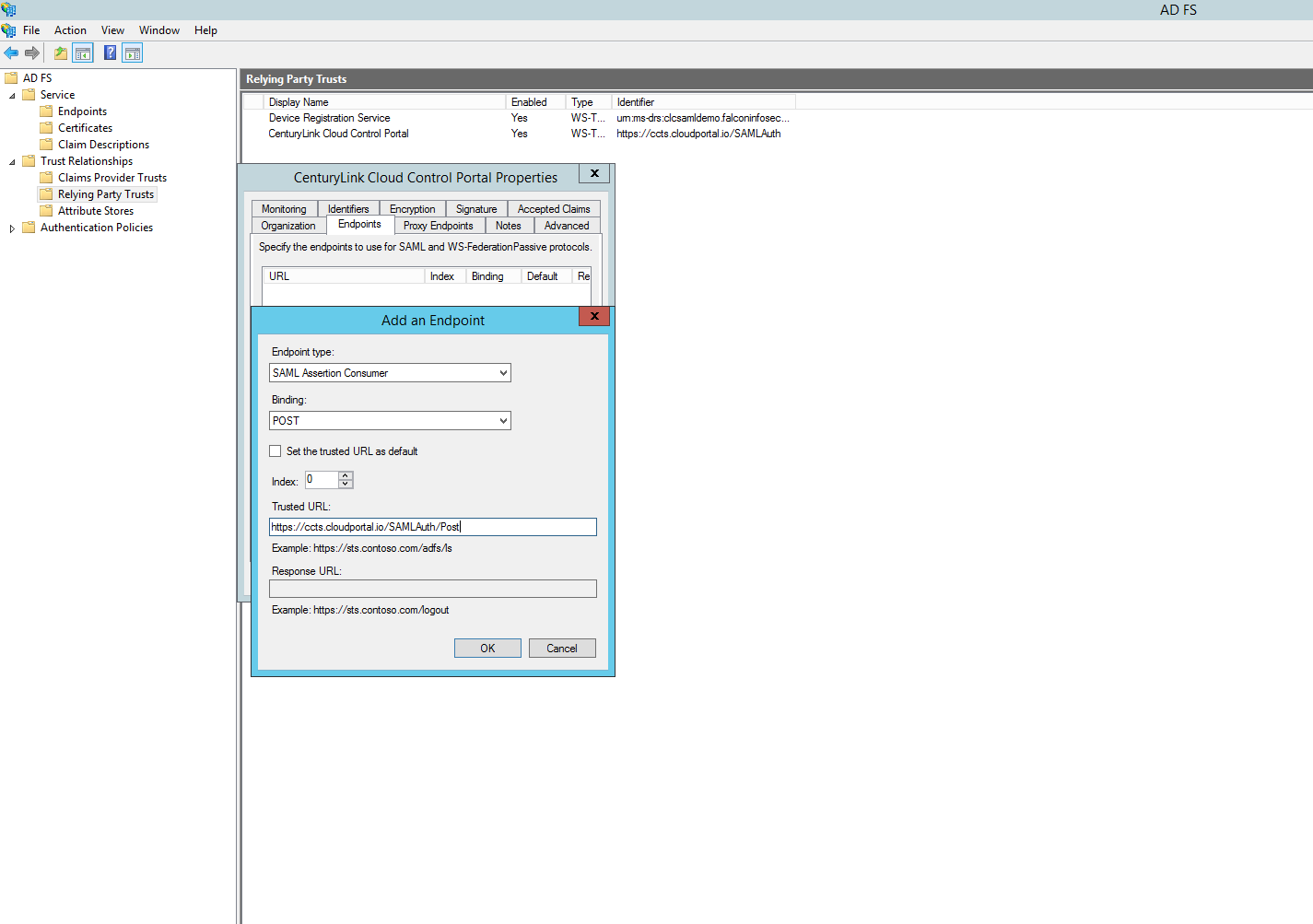
Task: Click the Service folder icon
Action: click(x=29, y=95)
